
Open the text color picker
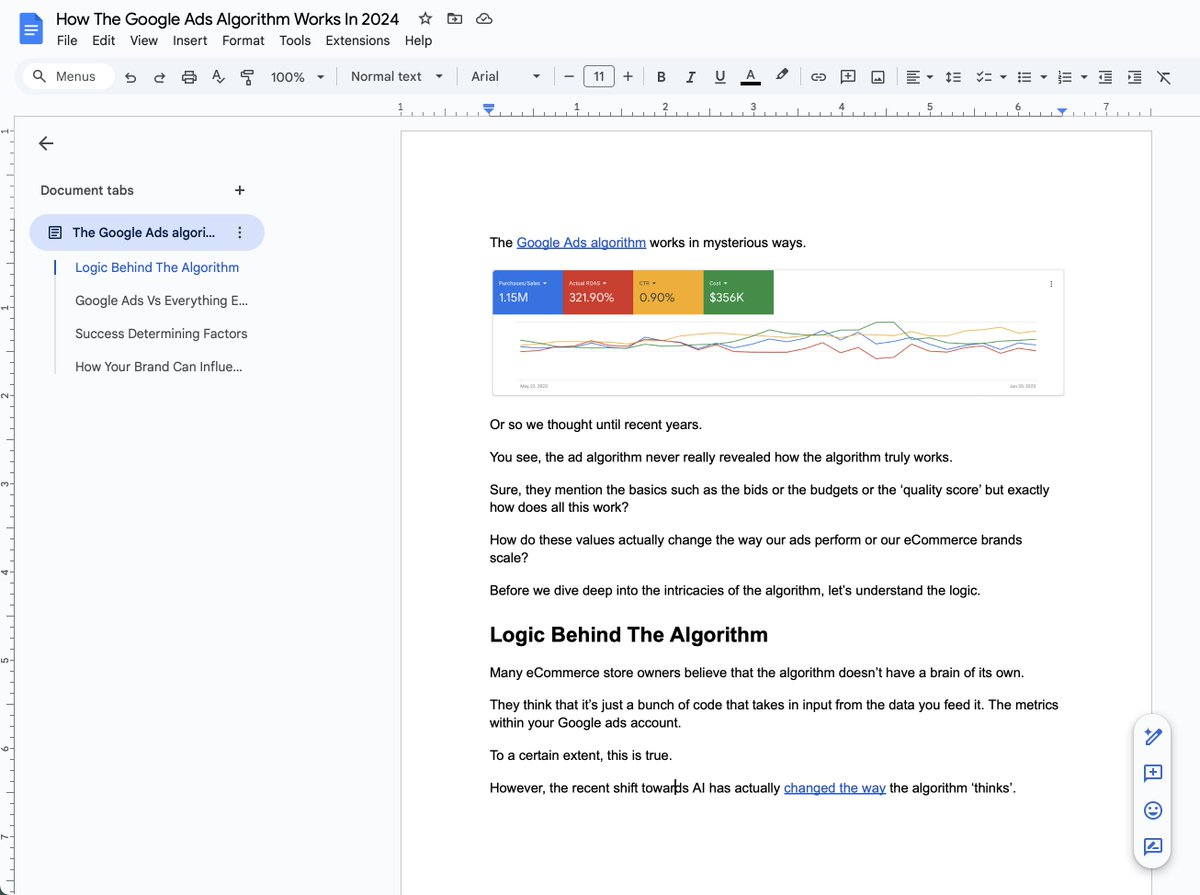tap(750, 77)
